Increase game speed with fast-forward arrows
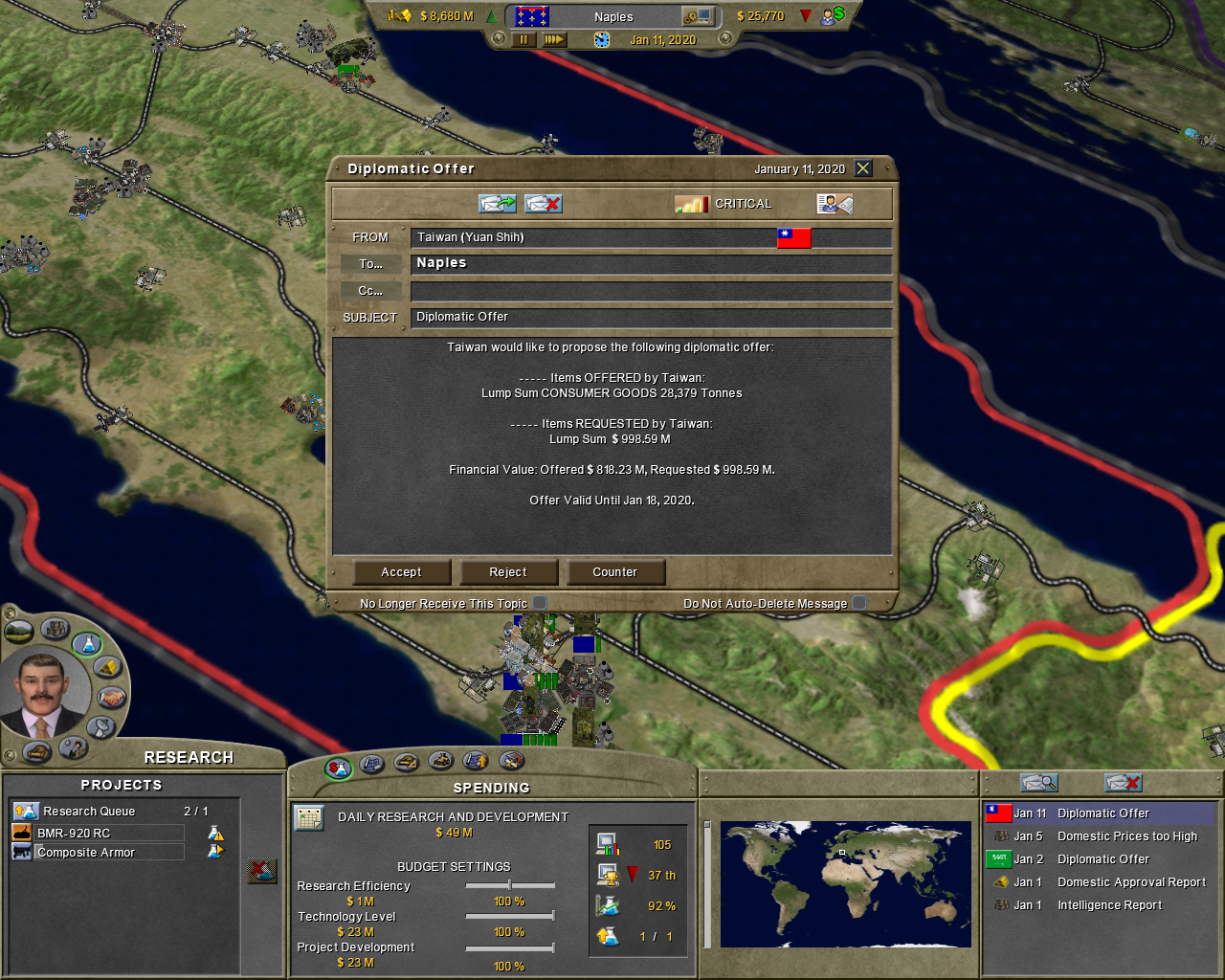 554,39
